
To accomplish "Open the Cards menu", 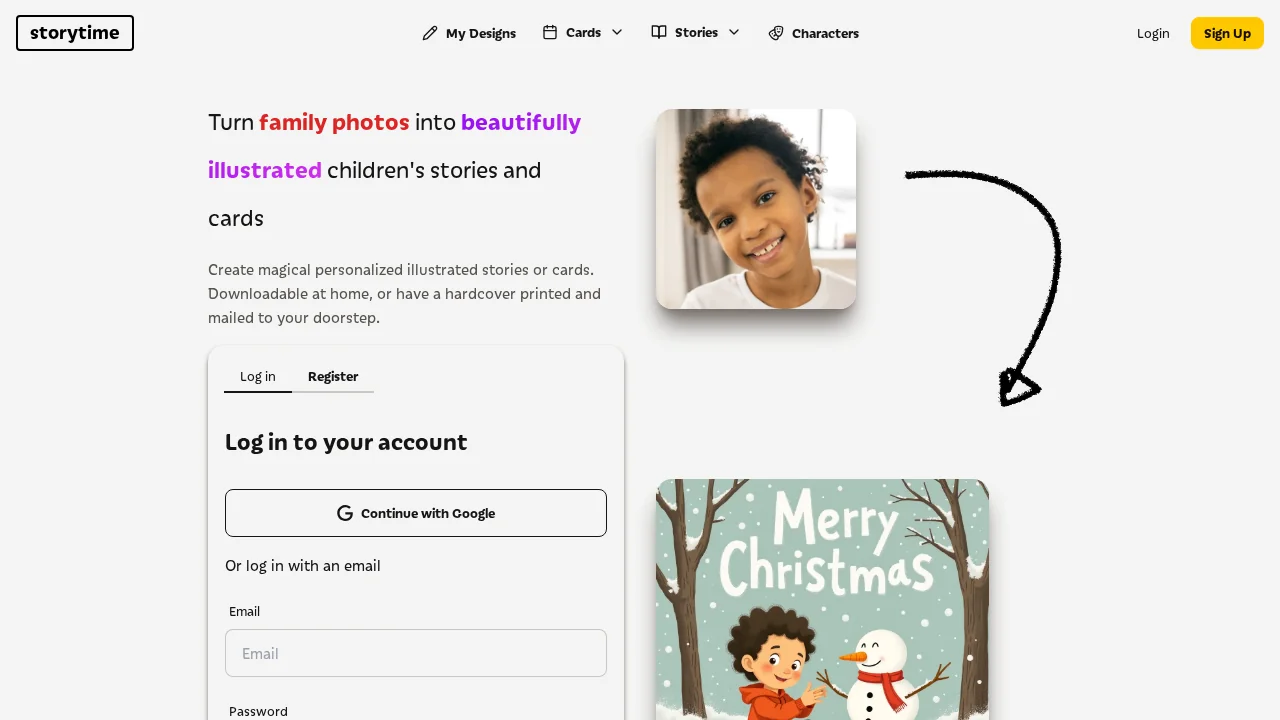I will coord(583,33).
